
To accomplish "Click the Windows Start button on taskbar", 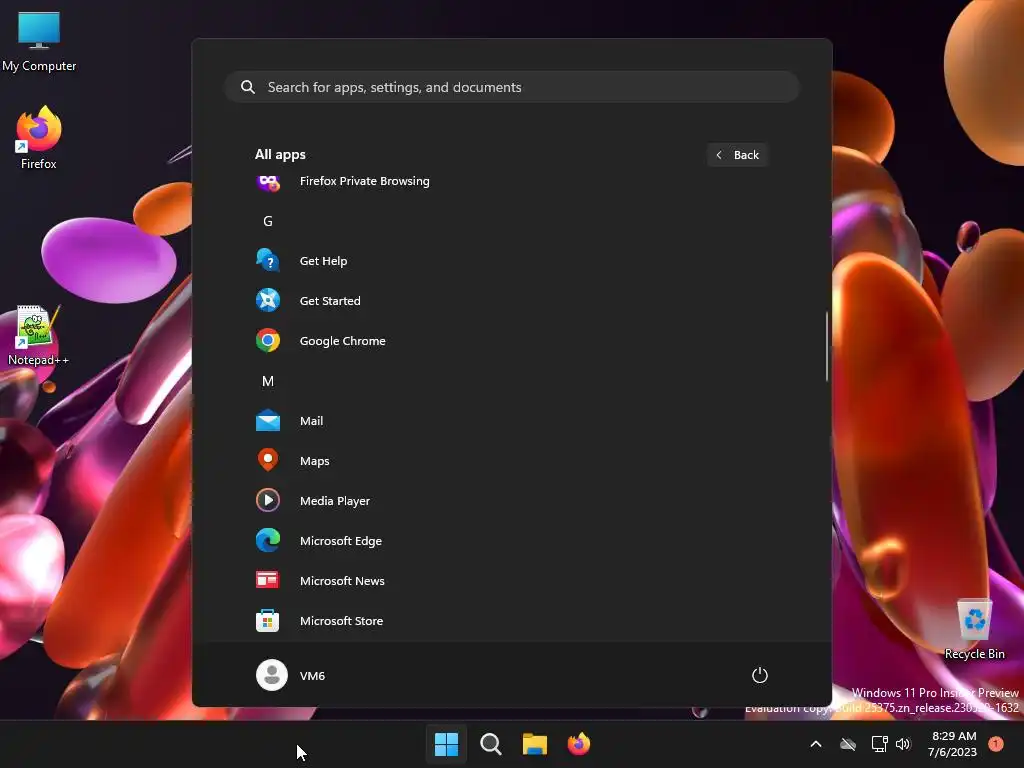I will click(447, 744).
